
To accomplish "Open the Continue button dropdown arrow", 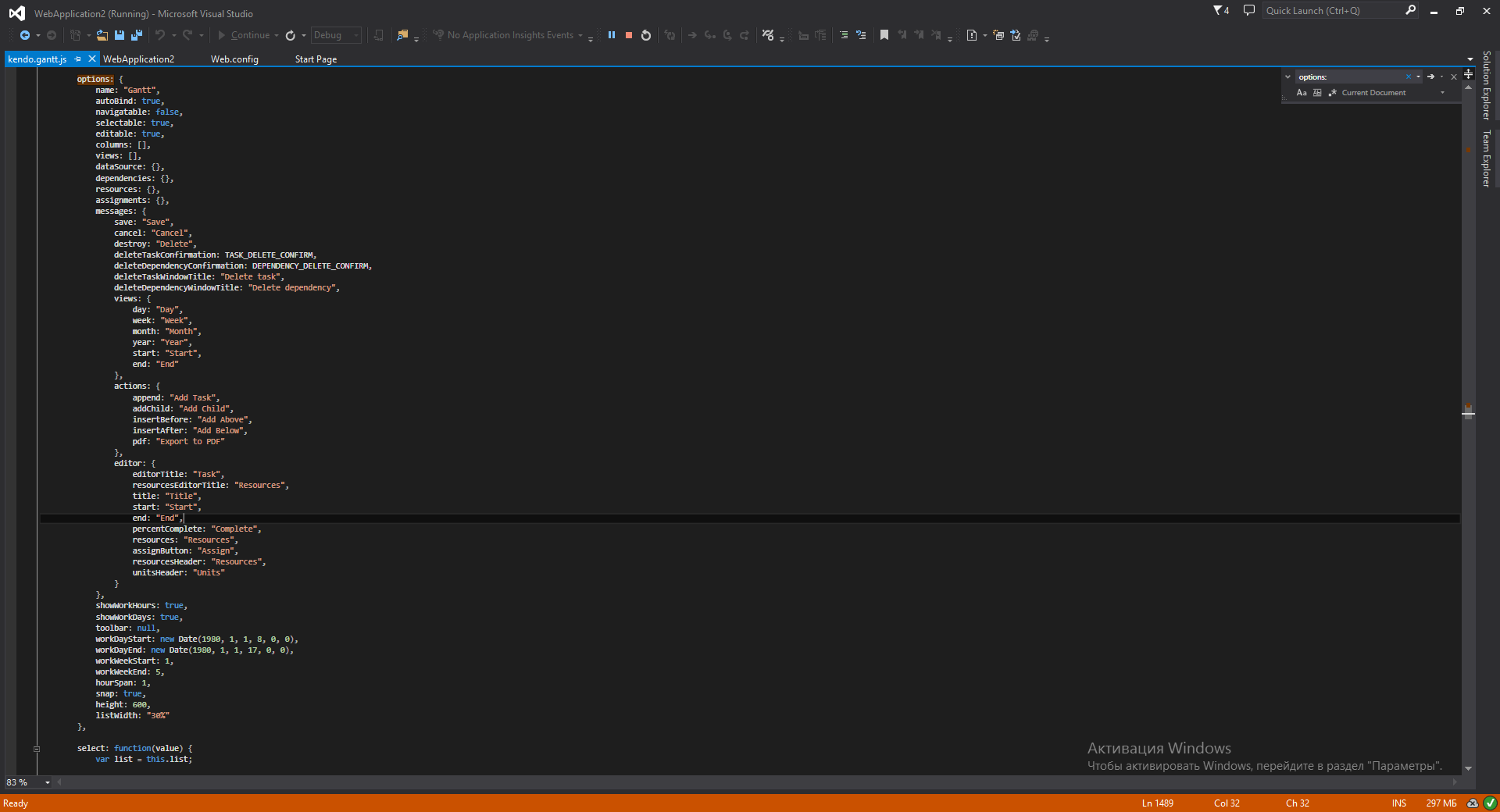I will [277, 35].
